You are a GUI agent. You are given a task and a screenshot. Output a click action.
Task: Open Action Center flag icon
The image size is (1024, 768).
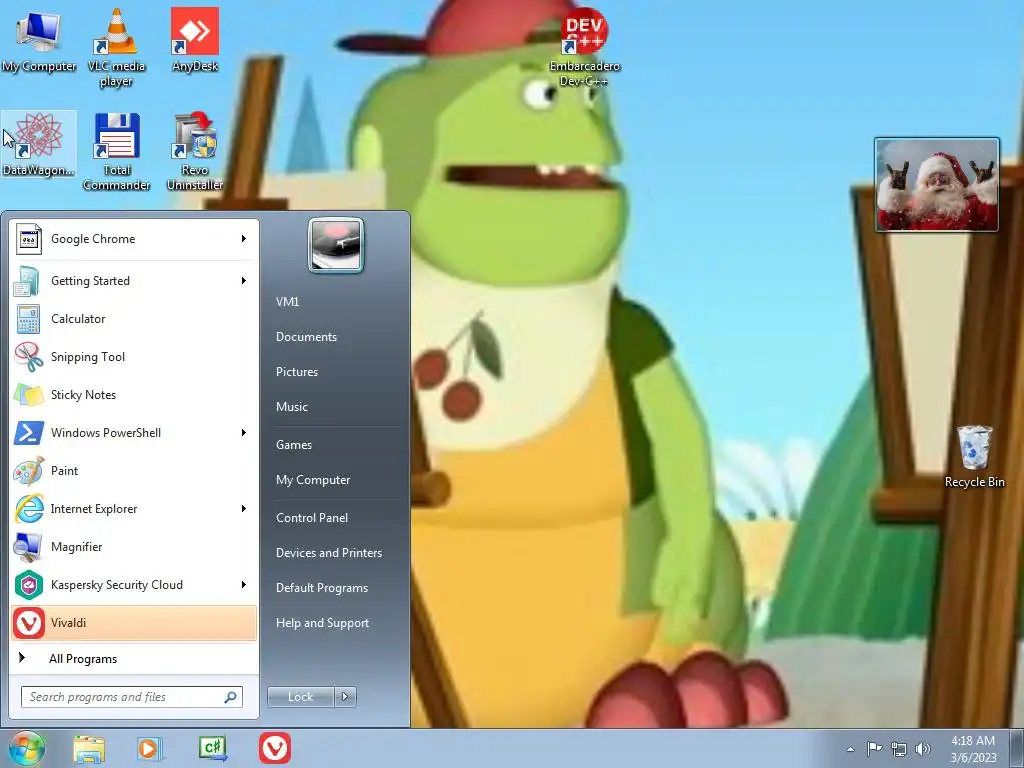874,749
